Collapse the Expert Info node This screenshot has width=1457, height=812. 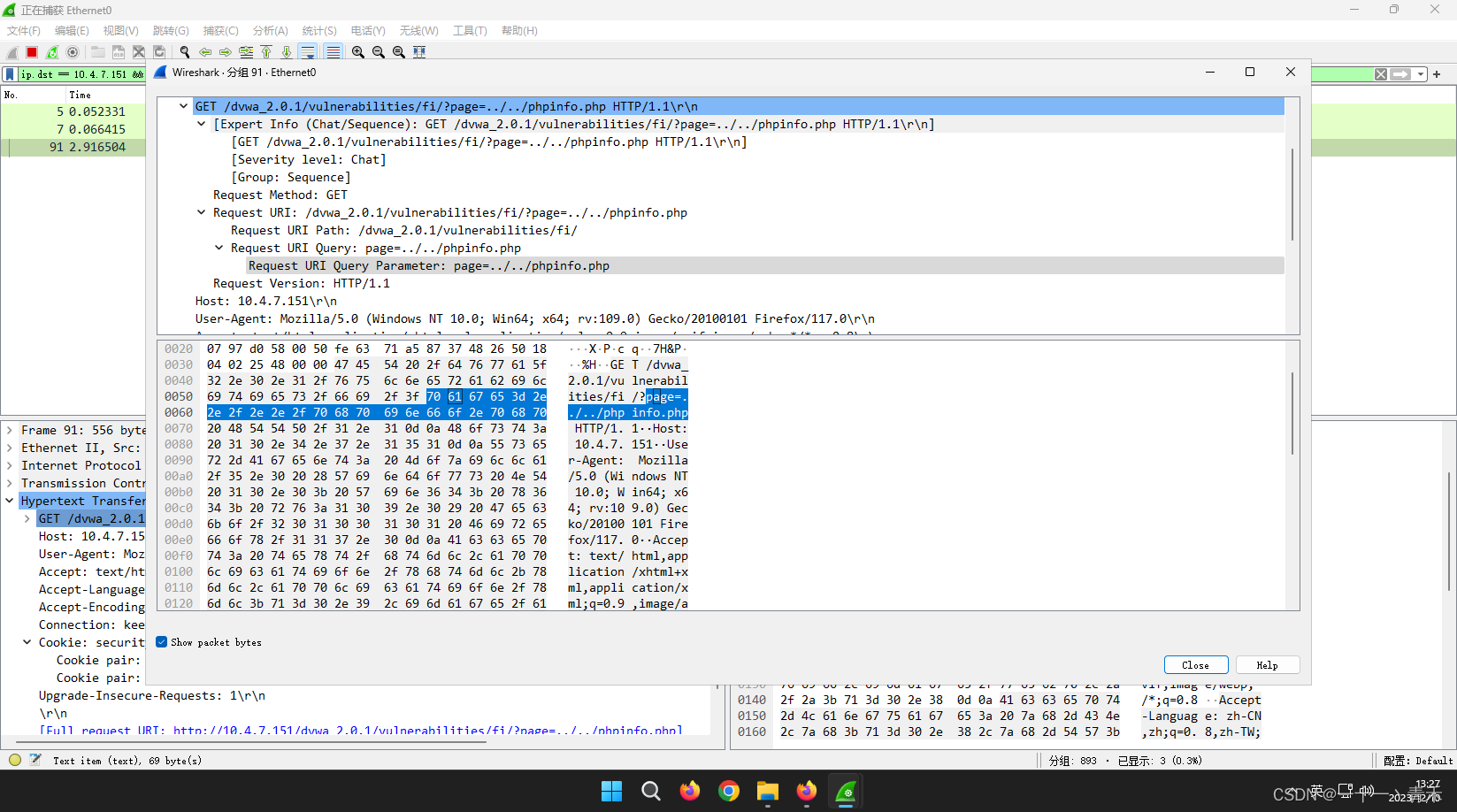(x=201, y=124)
